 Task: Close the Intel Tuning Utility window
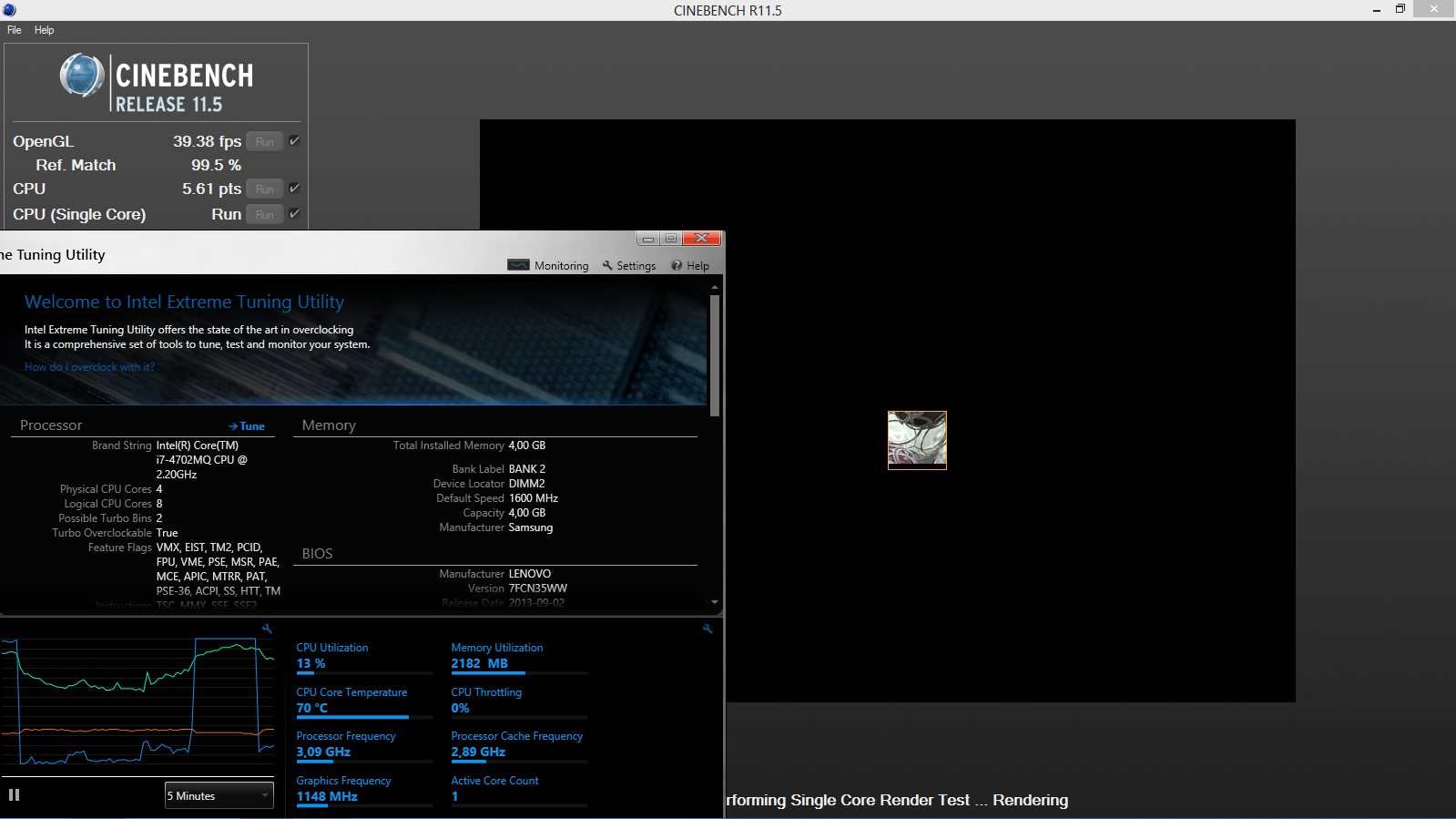pos(702,239)
